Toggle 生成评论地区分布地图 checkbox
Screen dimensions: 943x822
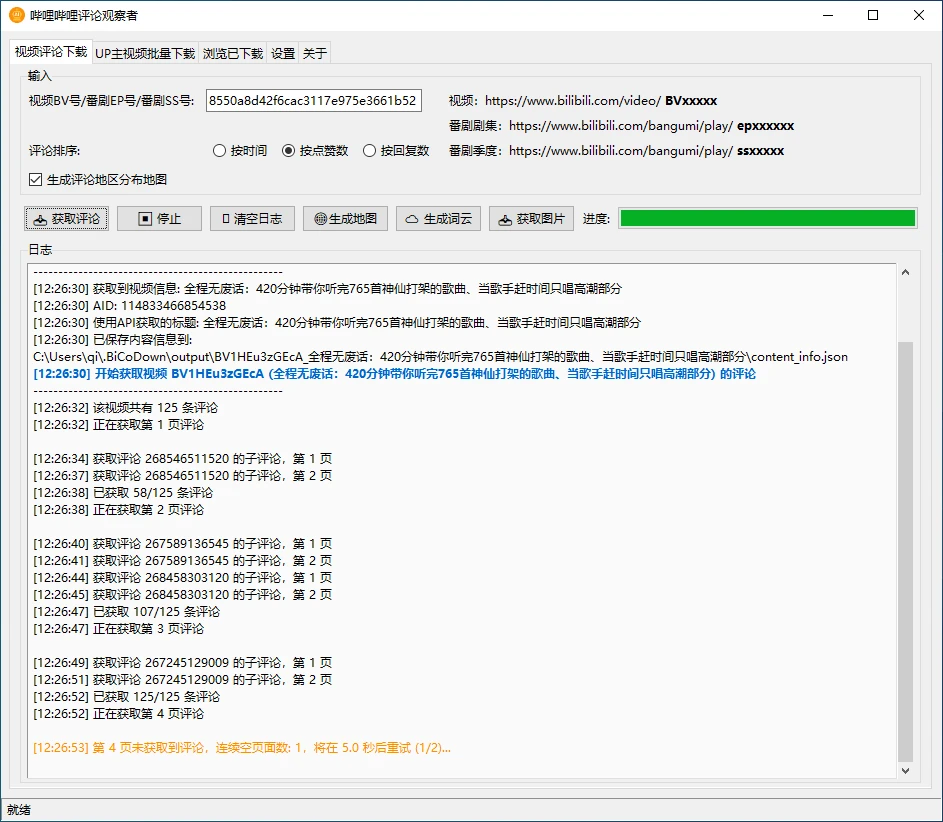click(37, 180)
